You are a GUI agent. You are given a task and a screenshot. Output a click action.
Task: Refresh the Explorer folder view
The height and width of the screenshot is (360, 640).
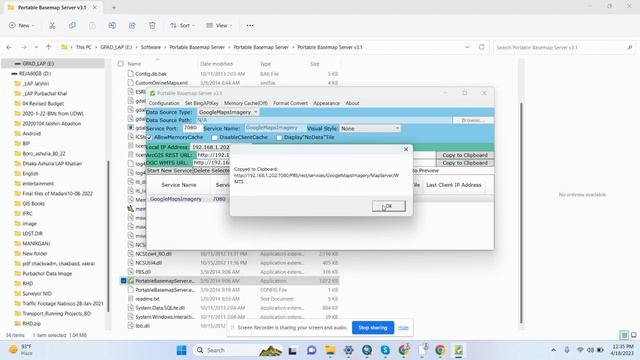coord(482,47)
